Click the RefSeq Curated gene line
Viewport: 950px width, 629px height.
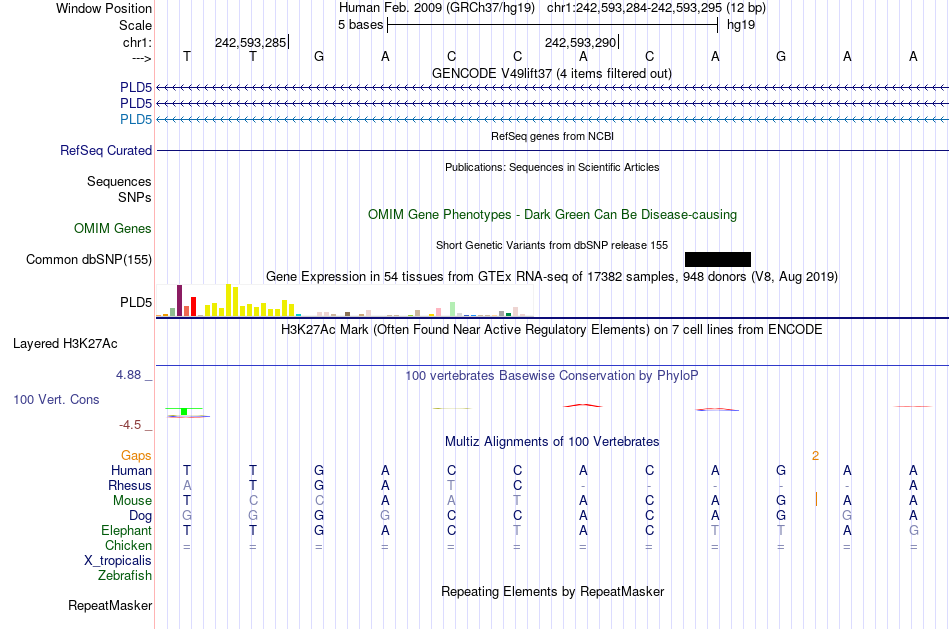coord(552,150)
